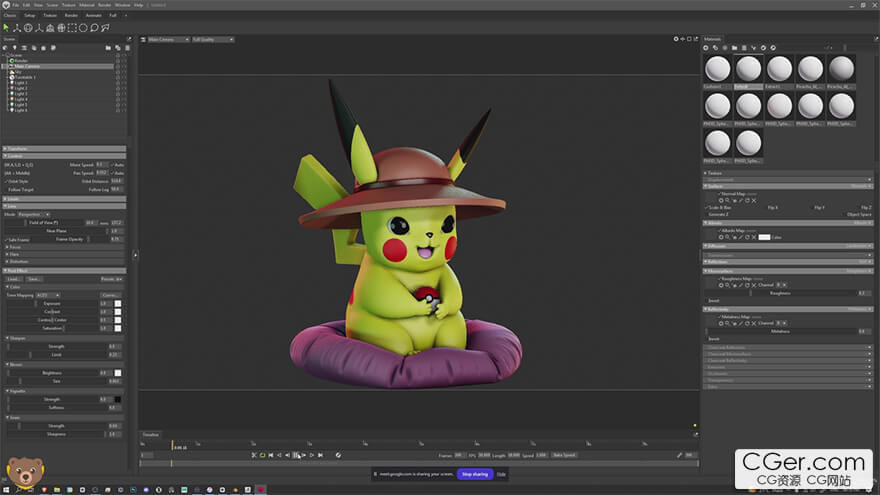Jump to the first frame of timeline

(271, 455)
